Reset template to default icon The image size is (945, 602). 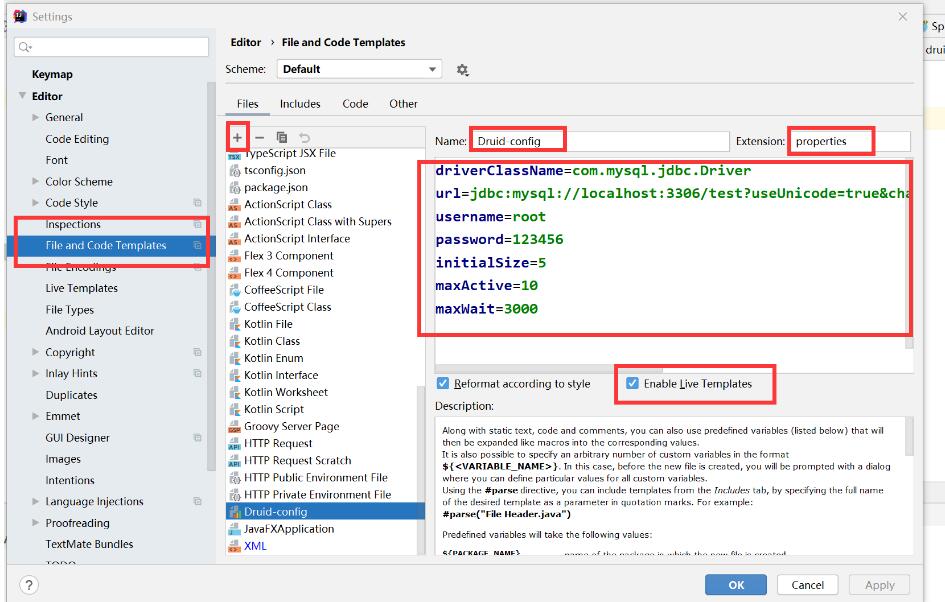pyautogui.click(x=304, y=137)
